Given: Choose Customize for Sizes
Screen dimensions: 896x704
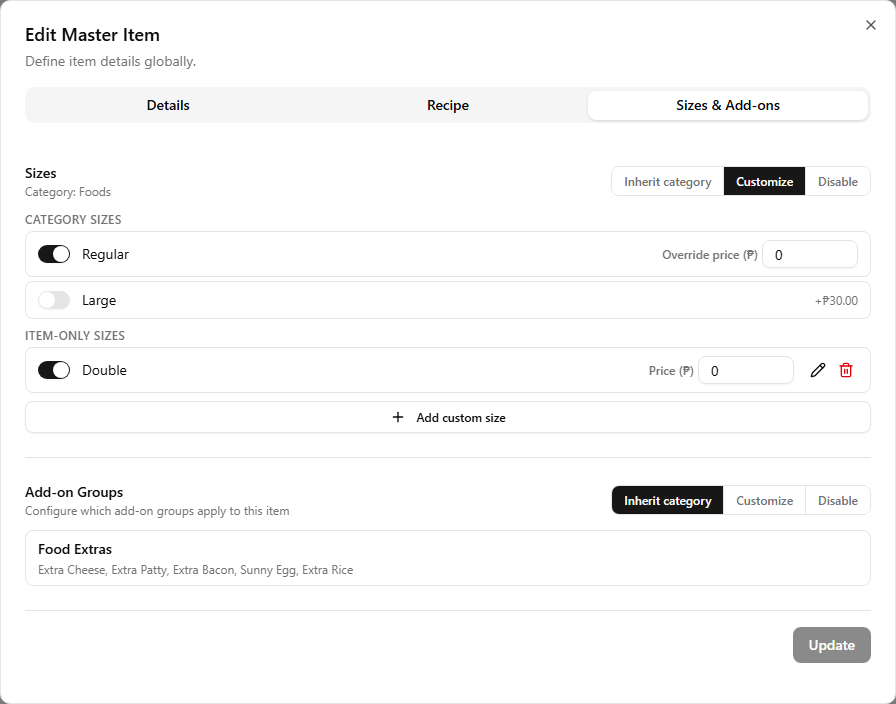Looking at the screenshot, I should (x=765, y=182).
